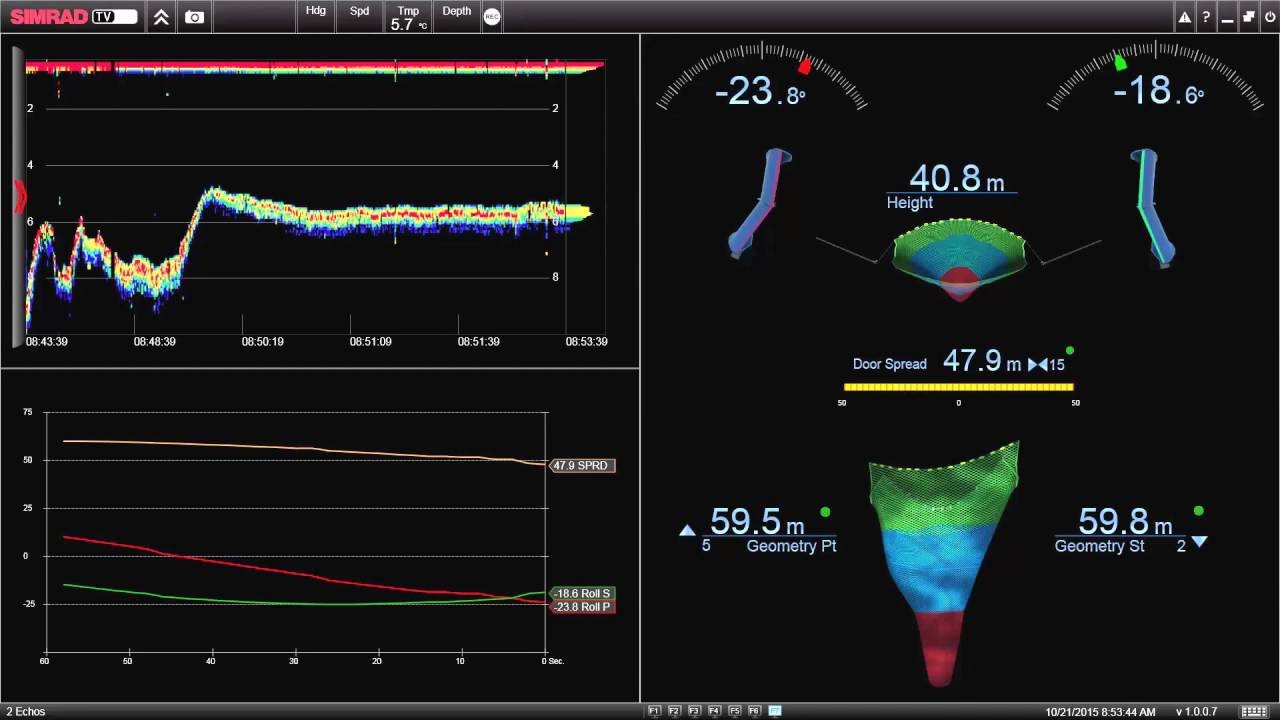Click the REC recording icon
Image resolution: width=1280 pixels, height=720 pixels.
(493, 16)
